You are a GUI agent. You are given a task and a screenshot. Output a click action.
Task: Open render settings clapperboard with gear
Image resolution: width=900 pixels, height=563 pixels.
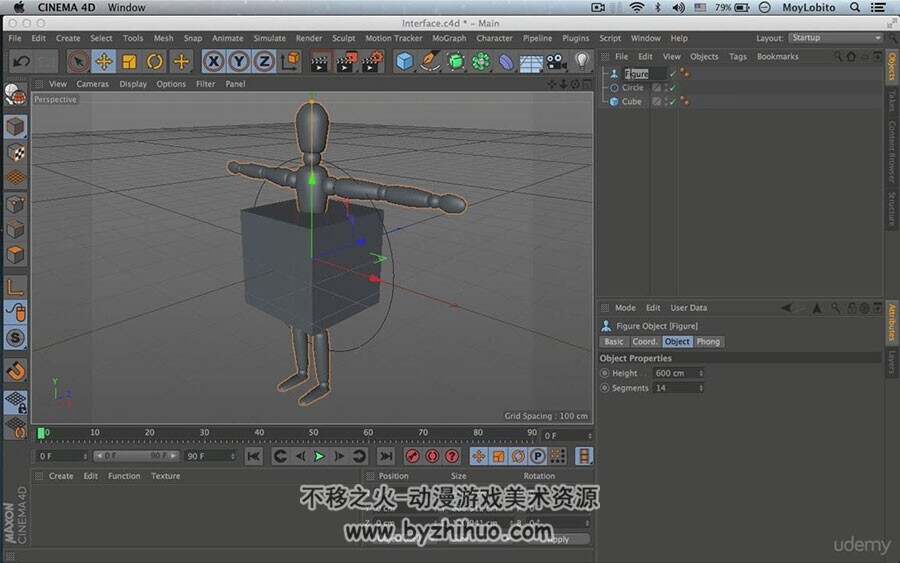tap(372, 61)
